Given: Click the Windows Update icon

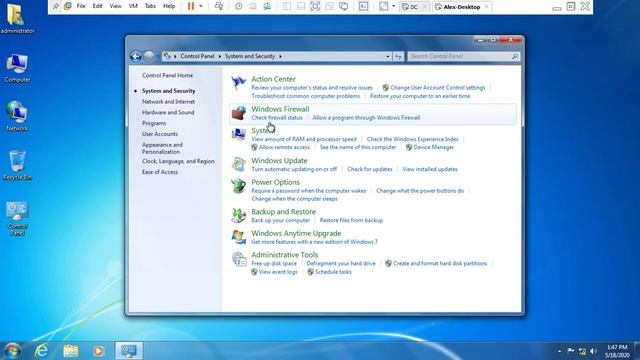Looking at the screenshot, I should (x=239, y=164).
